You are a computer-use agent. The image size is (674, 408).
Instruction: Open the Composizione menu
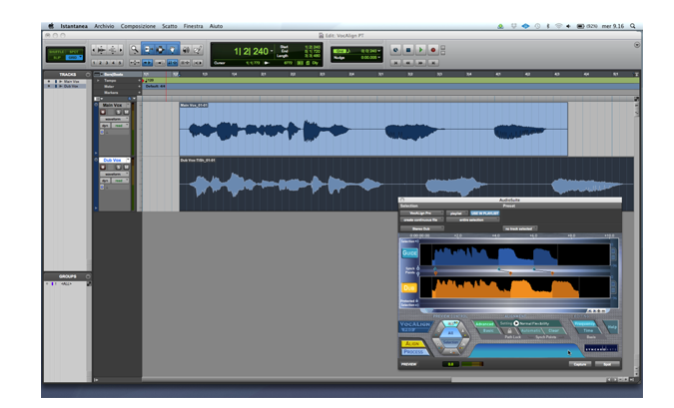tap(138, 26)
